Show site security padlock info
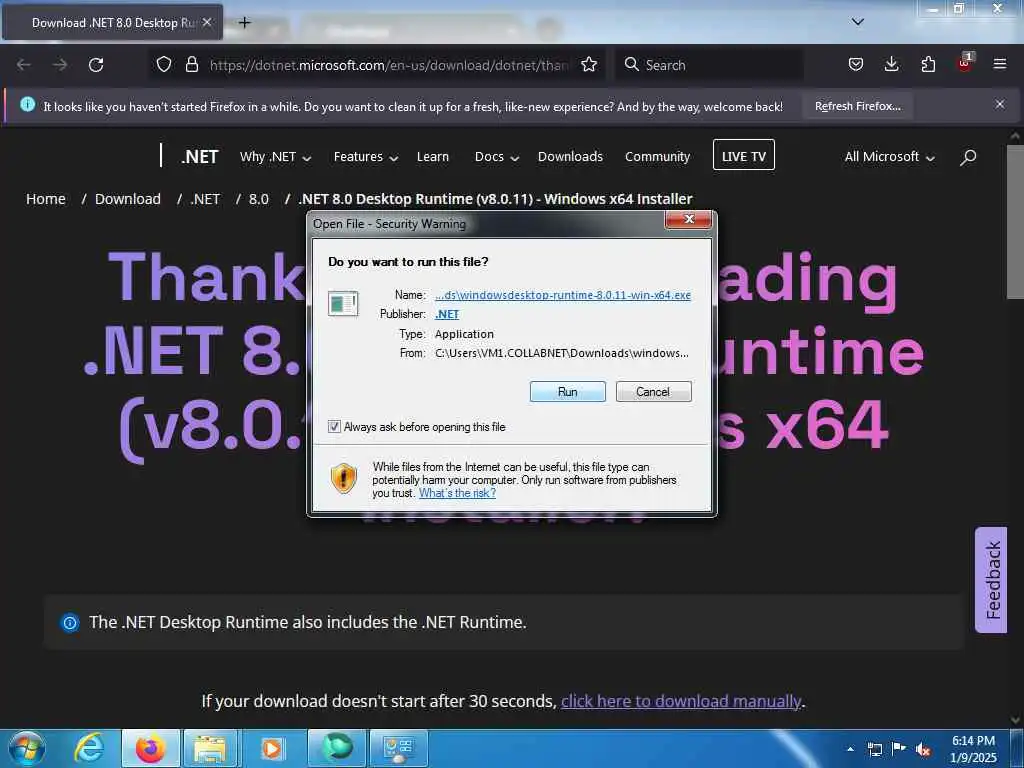 (191, 65)
